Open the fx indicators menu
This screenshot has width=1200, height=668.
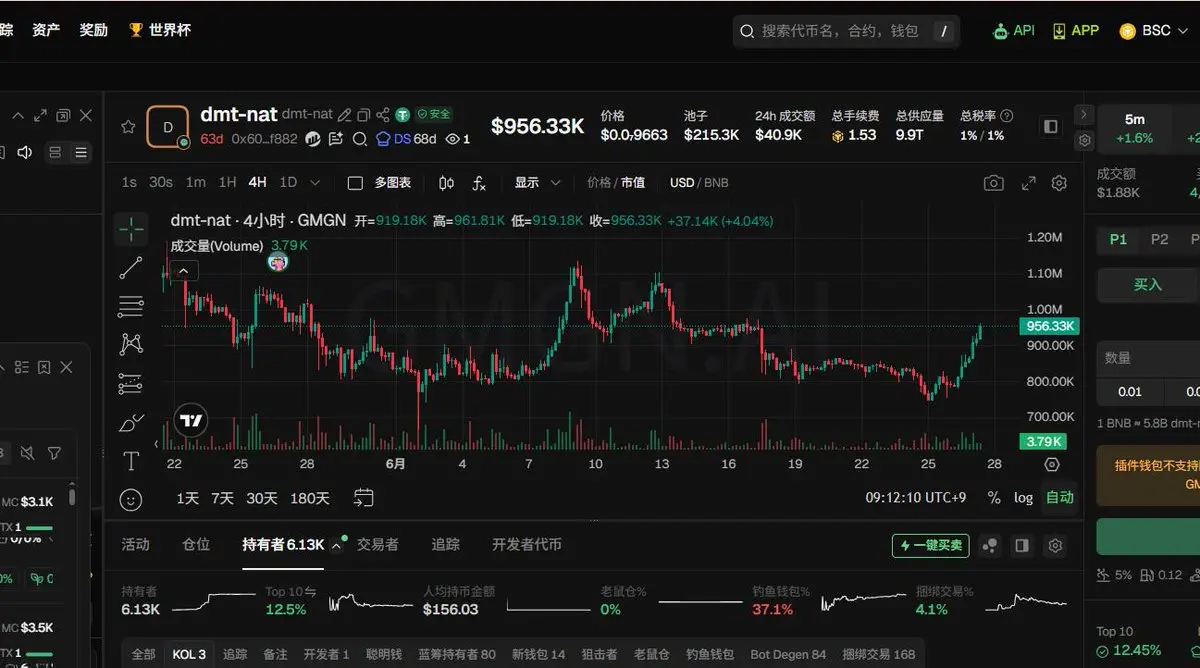point(479,183)
